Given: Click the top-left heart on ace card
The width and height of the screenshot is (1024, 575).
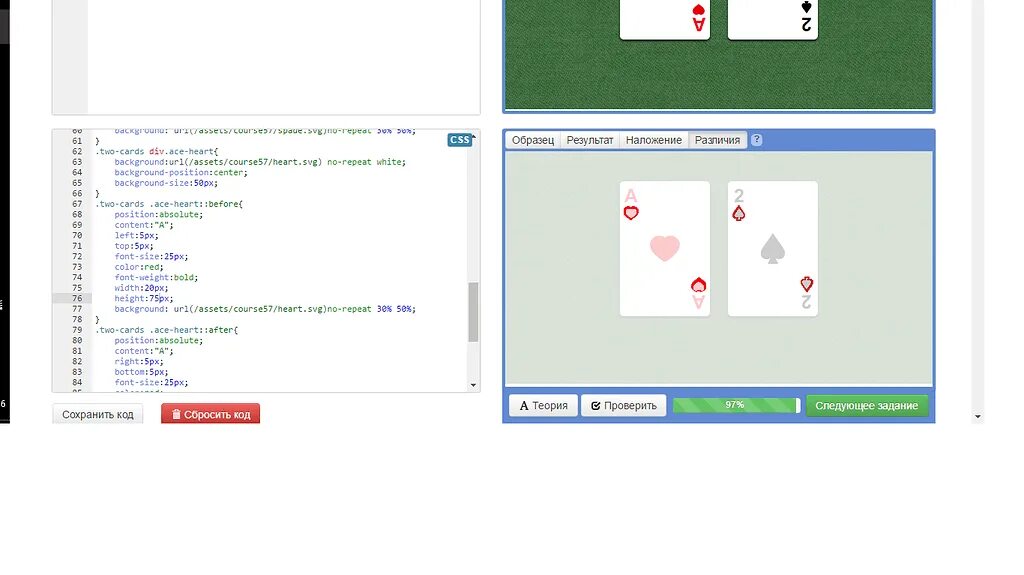Looking at the screenshot, I should tap(631, 213).
